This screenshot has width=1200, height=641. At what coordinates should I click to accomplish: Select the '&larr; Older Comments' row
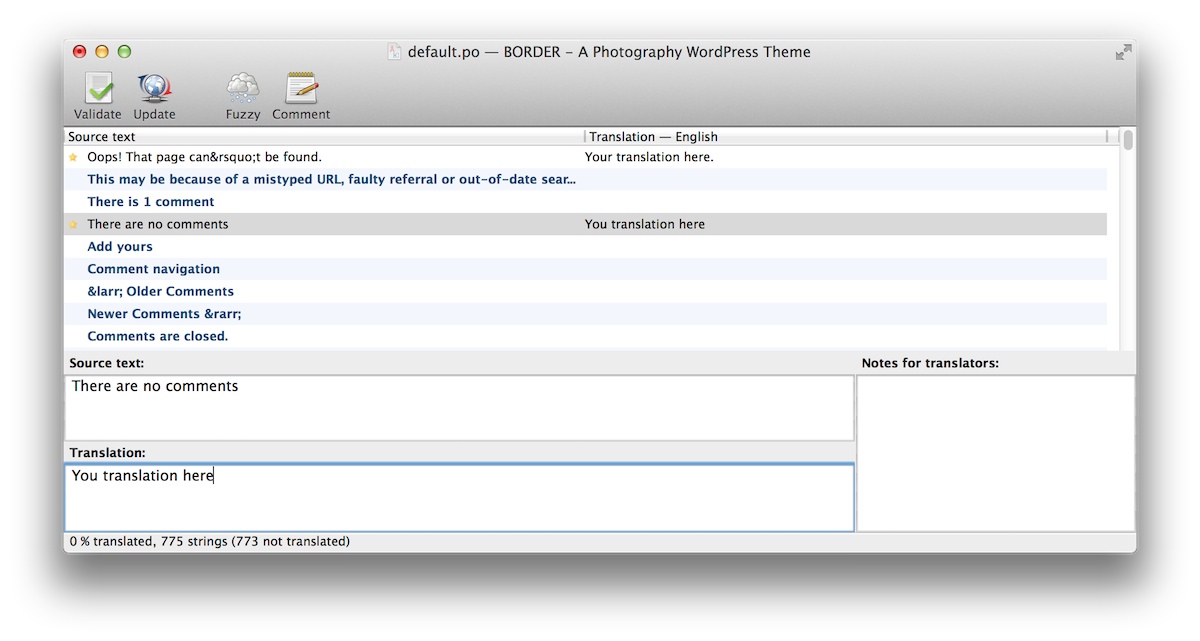(x=160, y=292)
